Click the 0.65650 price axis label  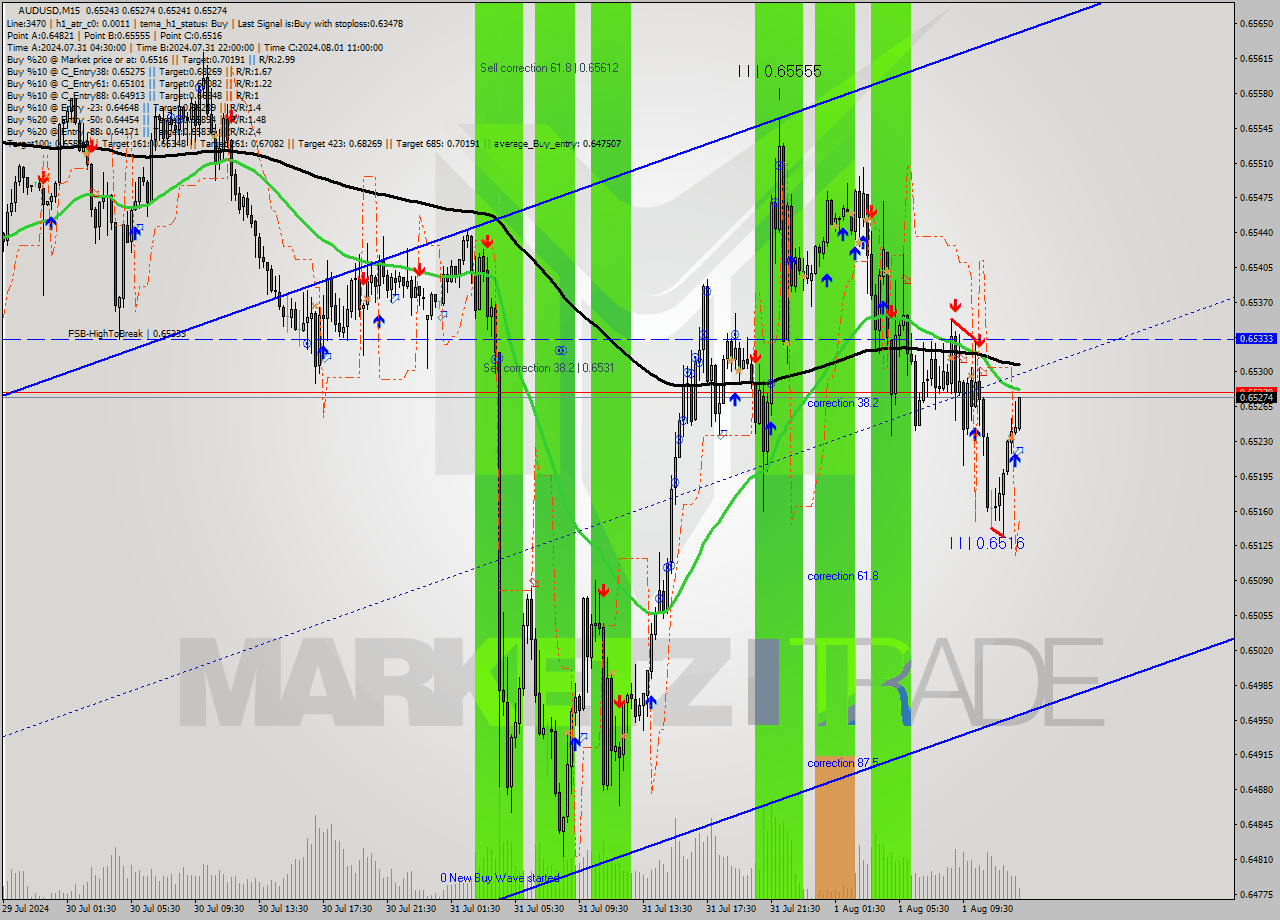point(1256,23)
